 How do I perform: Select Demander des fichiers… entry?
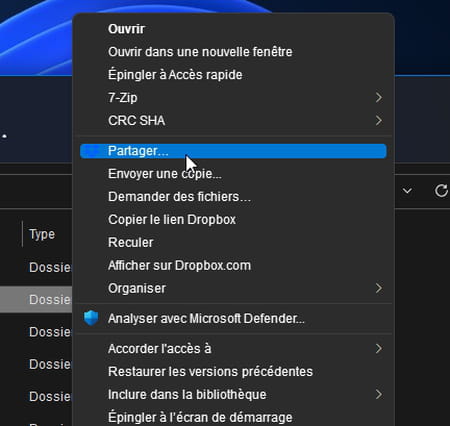click(x=179, y=197)
